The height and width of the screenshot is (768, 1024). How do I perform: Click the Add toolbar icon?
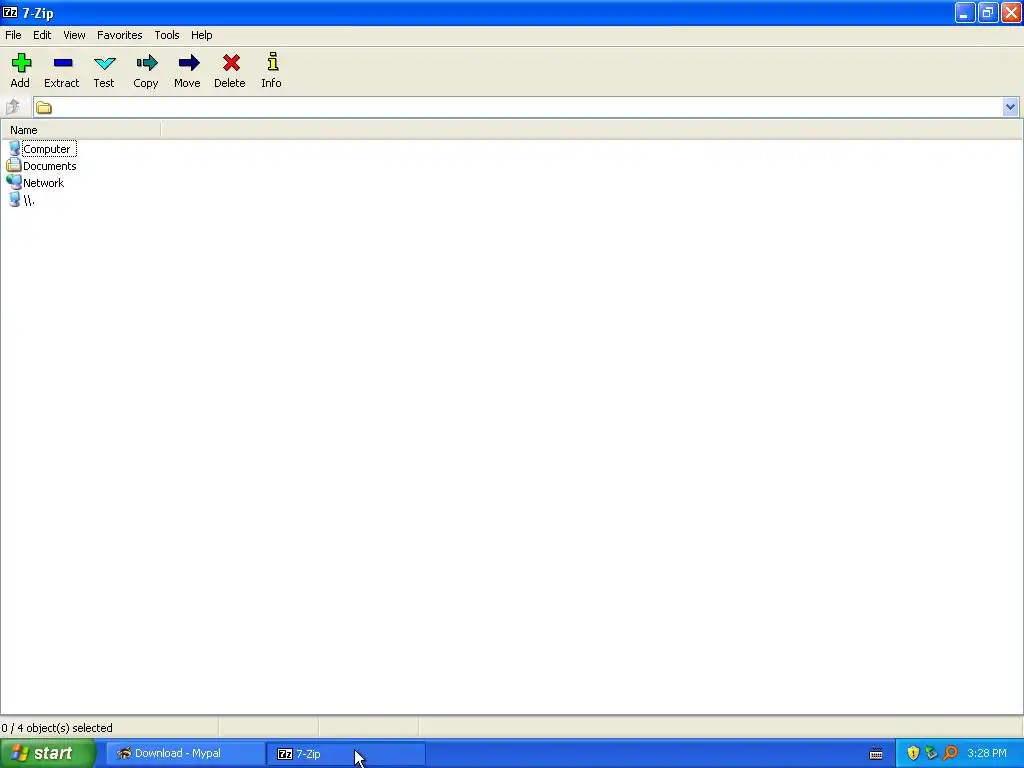pyautogui.click(x=21, y=63)
